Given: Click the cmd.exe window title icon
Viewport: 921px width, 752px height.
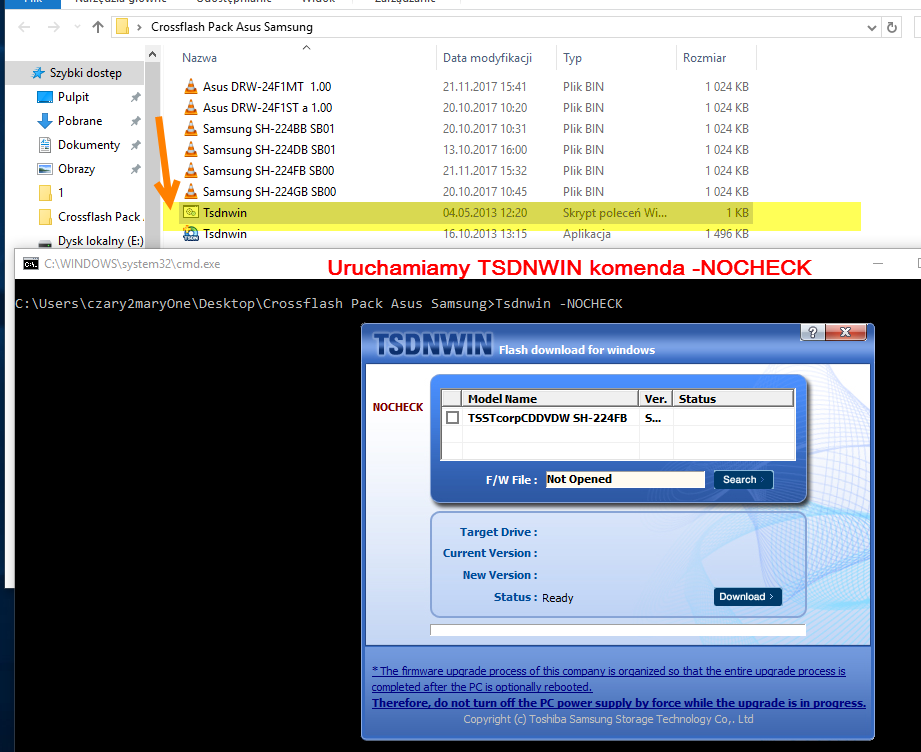Looking at the screenshot, I should click(x=31, y=264).
